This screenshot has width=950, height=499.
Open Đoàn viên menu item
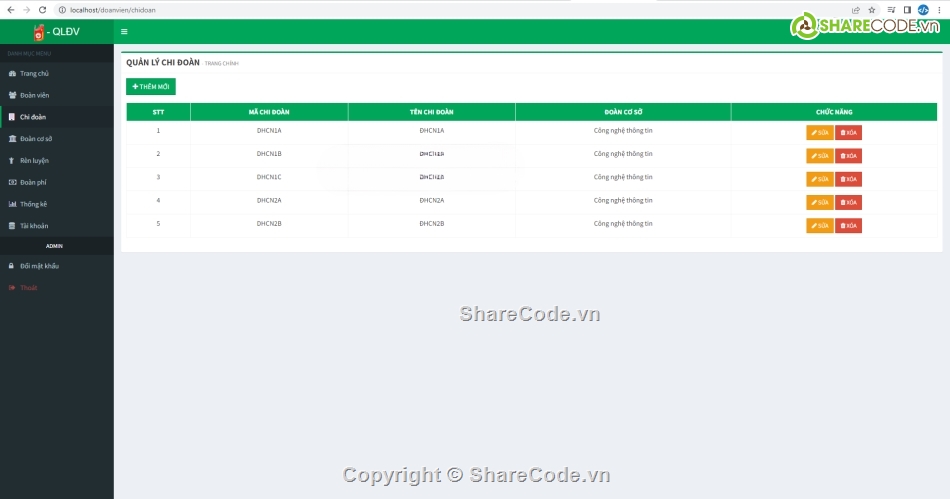(57, 95)
